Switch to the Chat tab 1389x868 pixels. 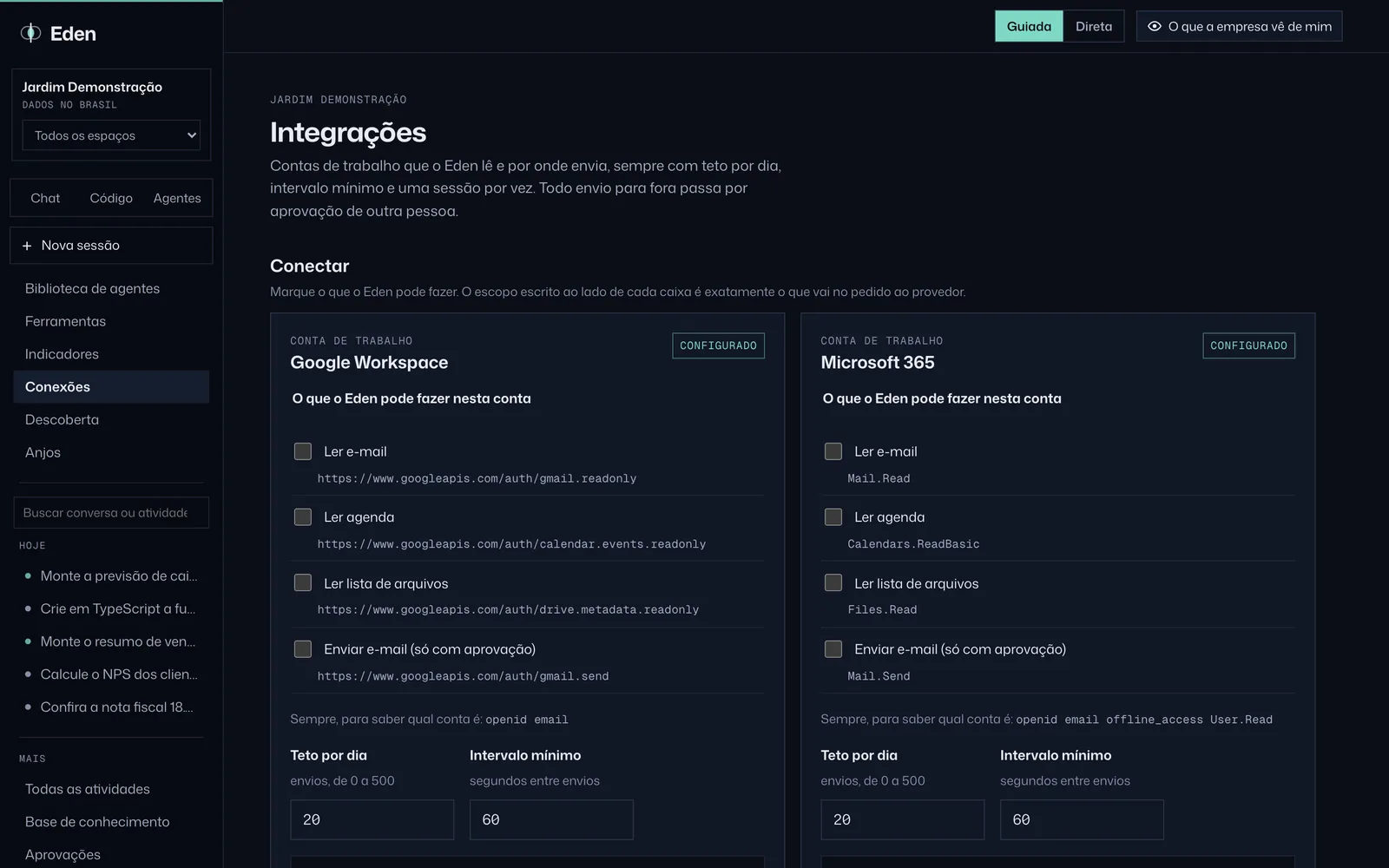pos(45,198)
